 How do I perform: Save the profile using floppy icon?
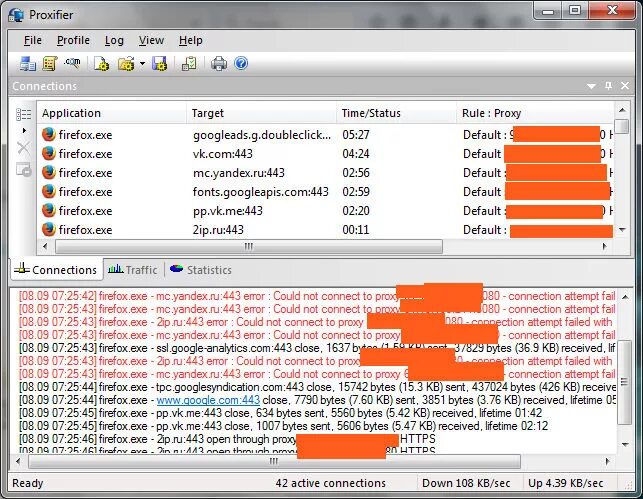coord(159,64)
